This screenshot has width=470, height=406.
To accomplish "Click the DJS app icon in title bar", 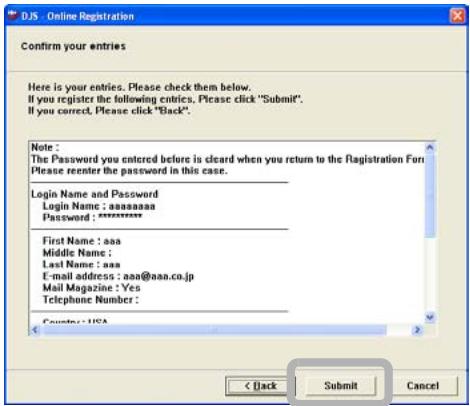I will pos(13,15).
